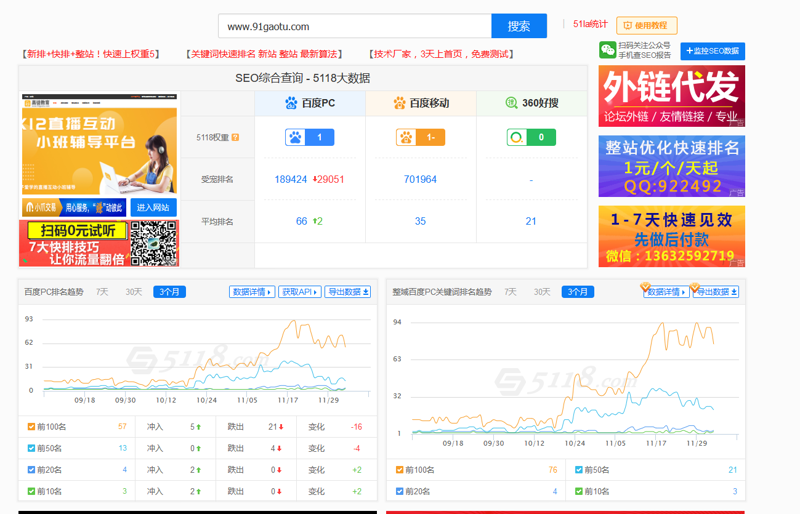Open the 外链代发 advertisement banner
Viewport: 800px width, 514px height.
[671, 96]
